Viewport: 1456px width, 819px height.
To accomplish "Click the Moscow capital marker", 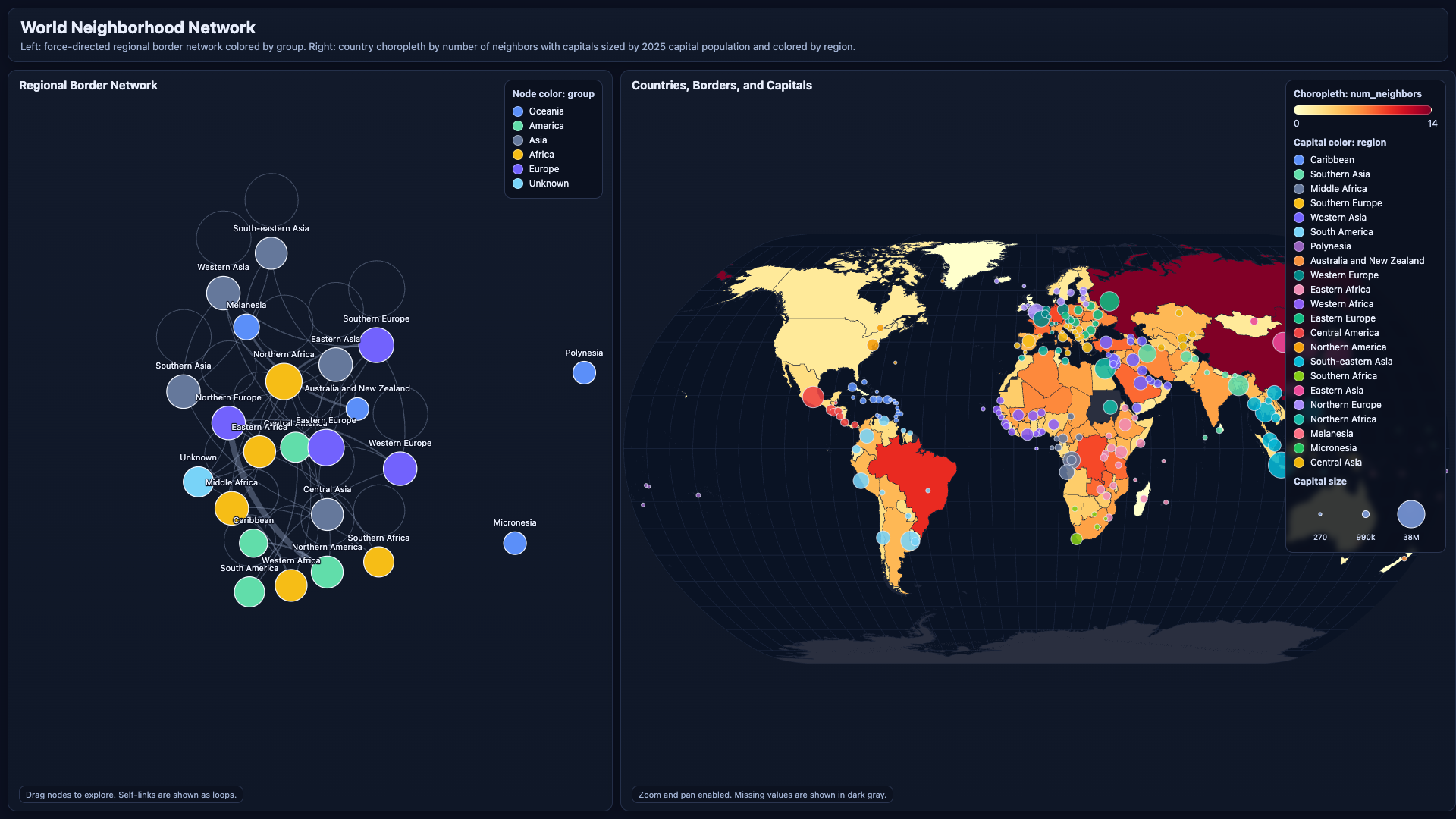I will (x=1109, y=301).
